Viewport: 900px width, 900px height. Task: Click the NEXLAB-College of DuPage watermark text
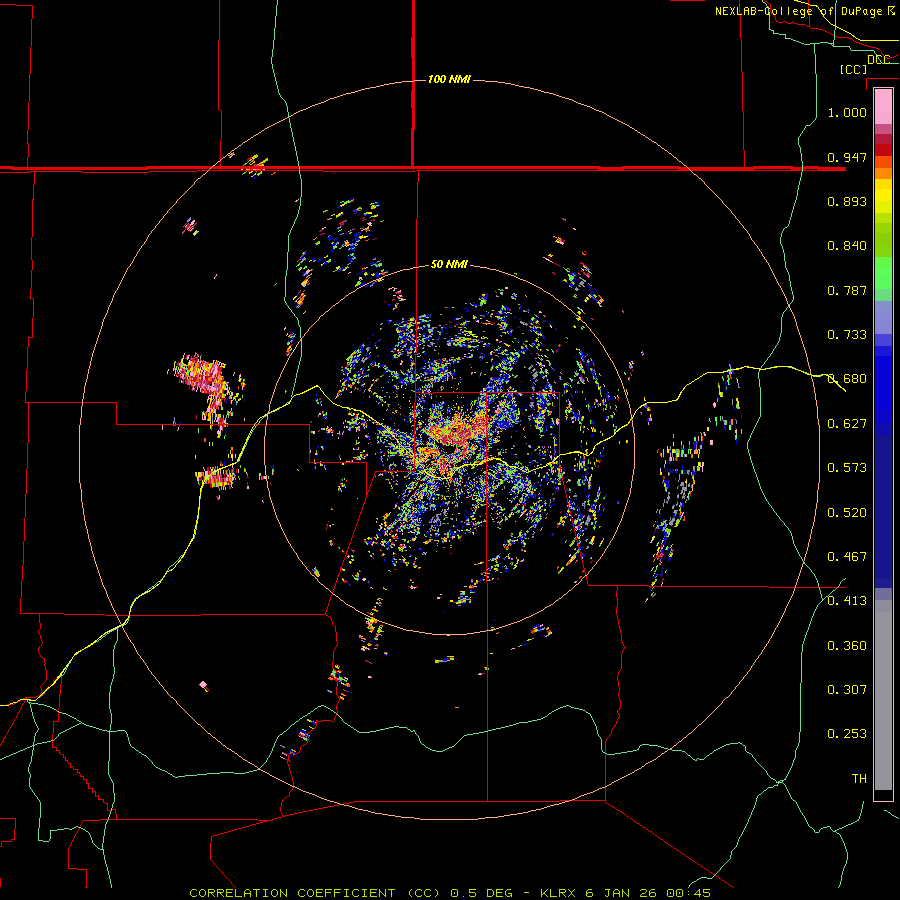coord(805,11)
